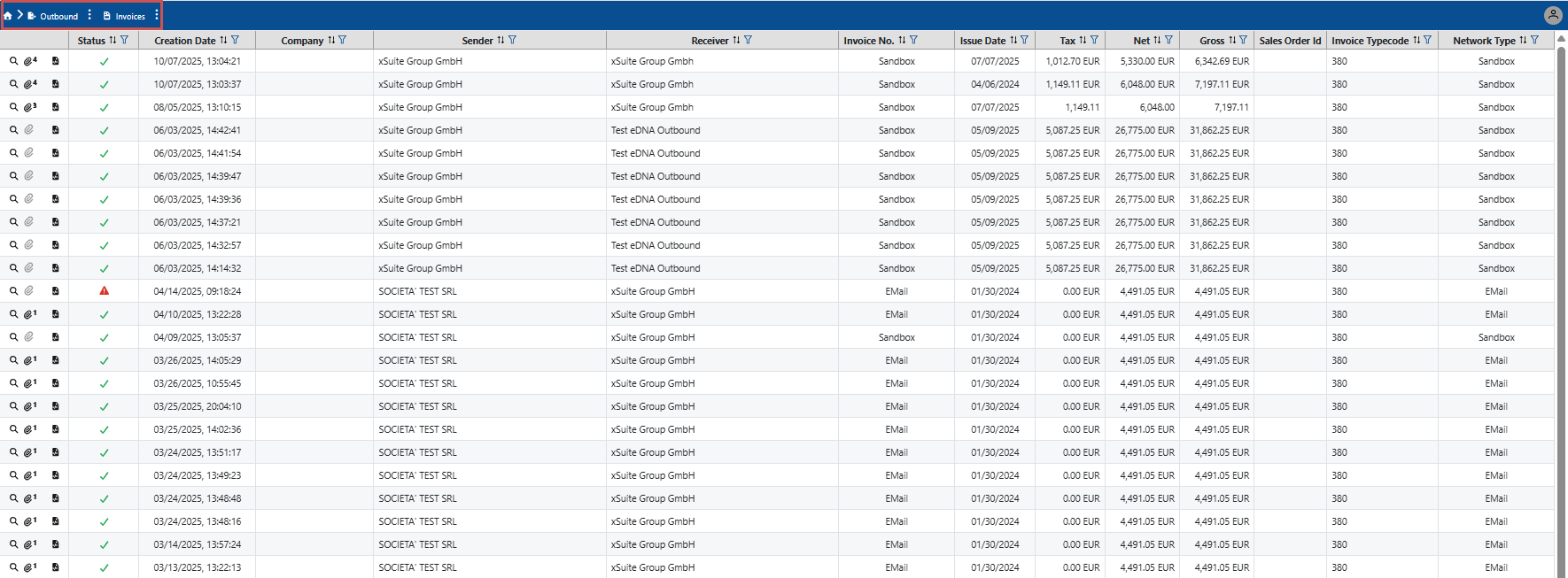Open attachments with count 3 on 08/05/2025 row
Image resolution: width=1568 pixels, height=578 pixels.
[29, 107]
